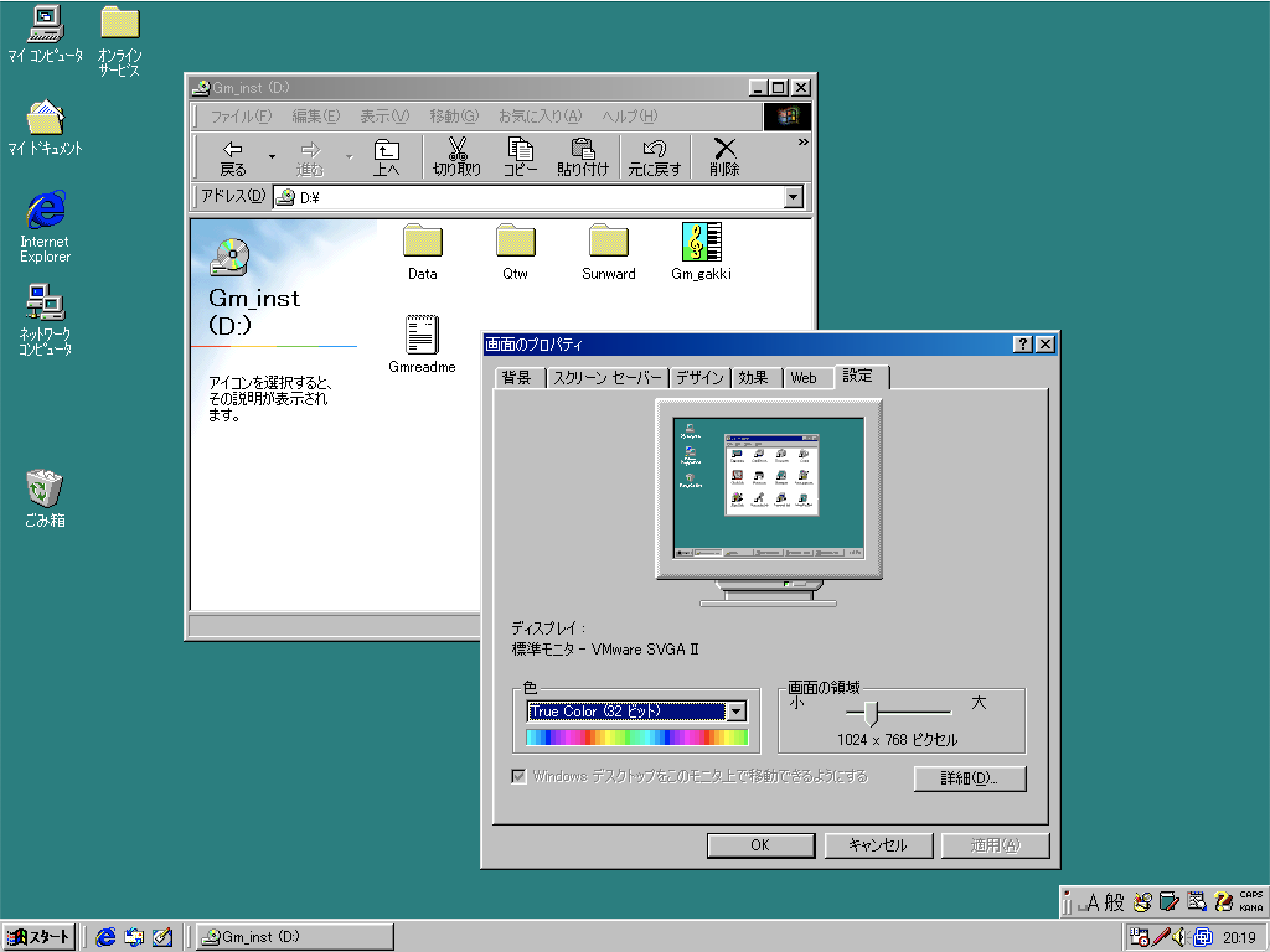Screen dimensions: 1270x952
Task: Select the マイ コンピュータ desktop icon
Action: [x=45, y=35]
